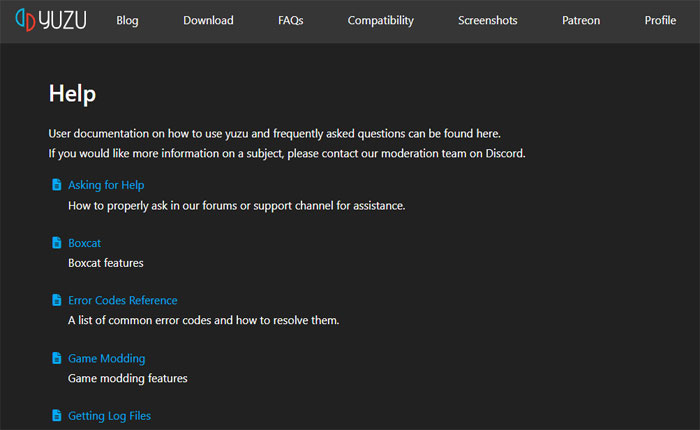Open the Asking for Help article
The width and height of the screenshot is (700, 430).
(x=106, y=185)
